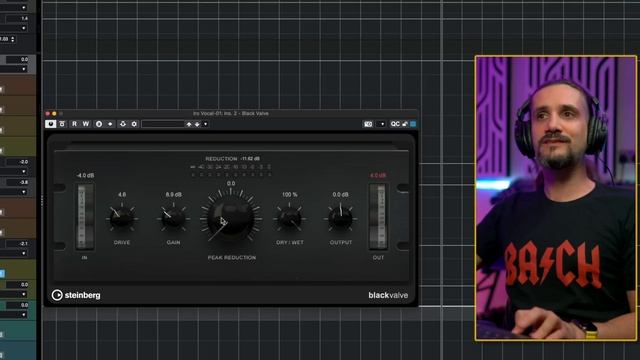Load the next preset arrow
Image resolution: width=640 pixels, height=360 pixels.
(197, 124)
